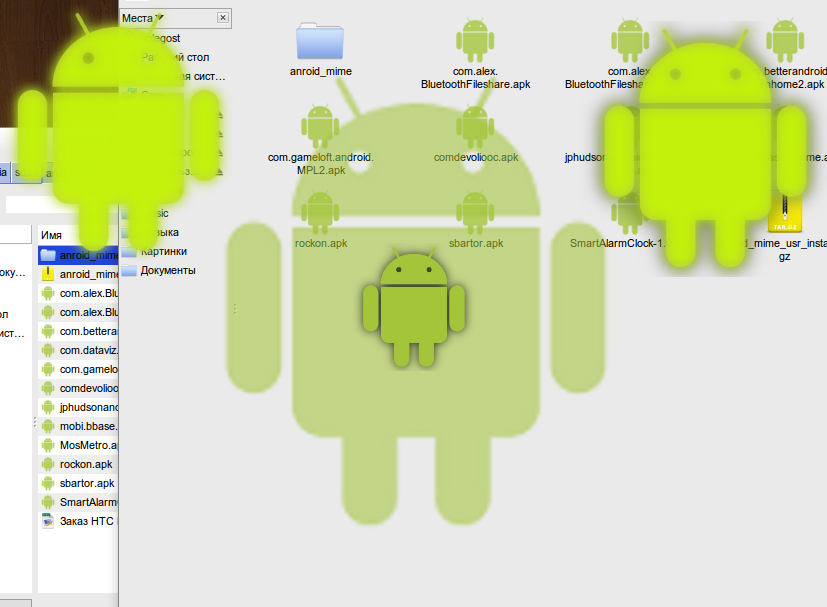Image resolution: width=827 pixels, height=607 pixels.
Task: Select the com.gamelo row in list
Action: pos(79,369)
